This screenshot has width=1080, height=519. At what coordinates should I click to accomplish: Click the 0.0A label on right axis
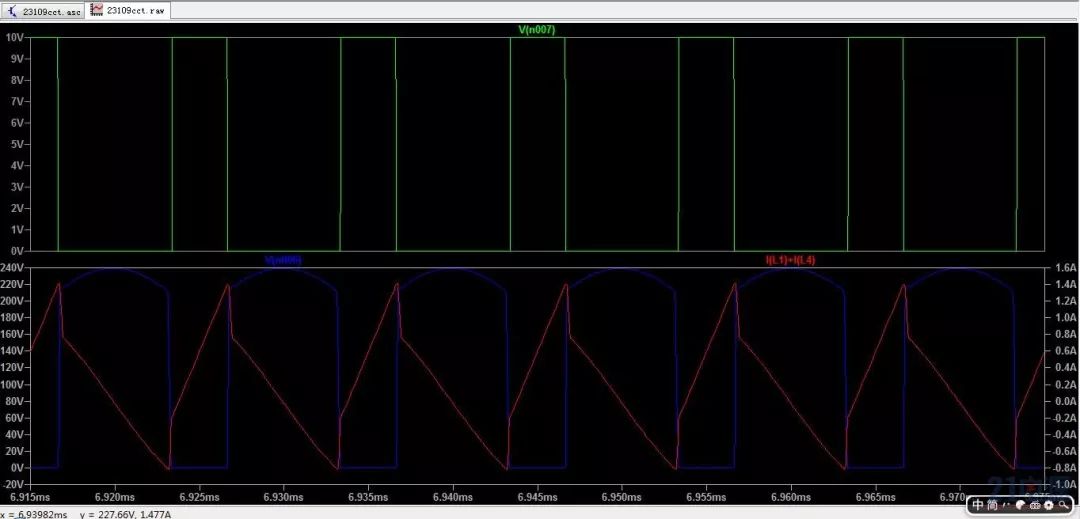(1064, 401)
